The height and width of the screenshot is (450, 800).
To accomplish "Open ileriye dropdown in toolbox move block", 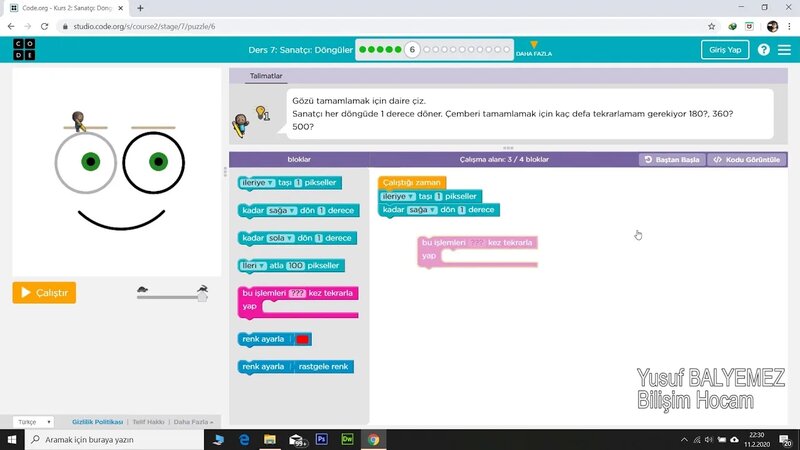I will coord(258,183).
